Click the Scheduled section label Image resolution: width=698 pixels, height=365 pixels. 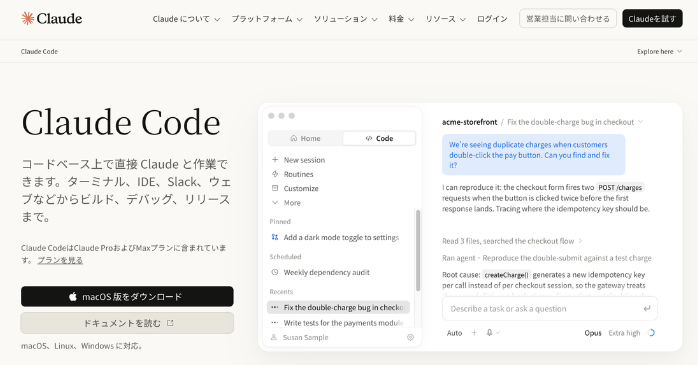click(285, 256)
